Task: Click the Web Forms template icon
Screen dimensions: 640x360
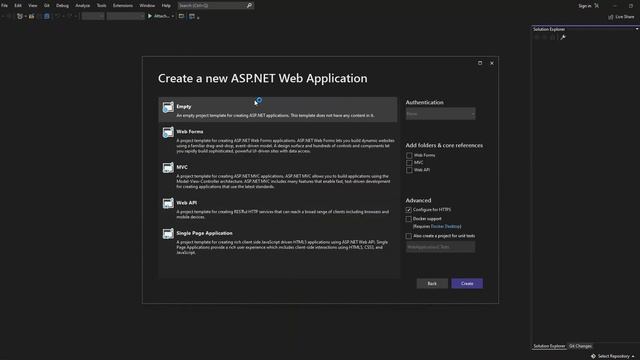Action: (x=168, y=132)
